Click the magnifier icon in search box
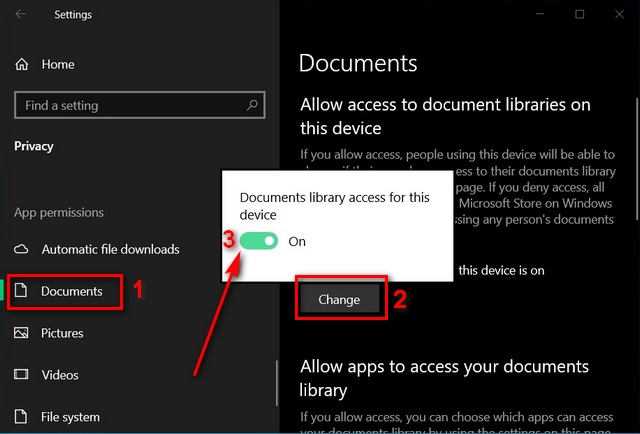 [252, 105]
